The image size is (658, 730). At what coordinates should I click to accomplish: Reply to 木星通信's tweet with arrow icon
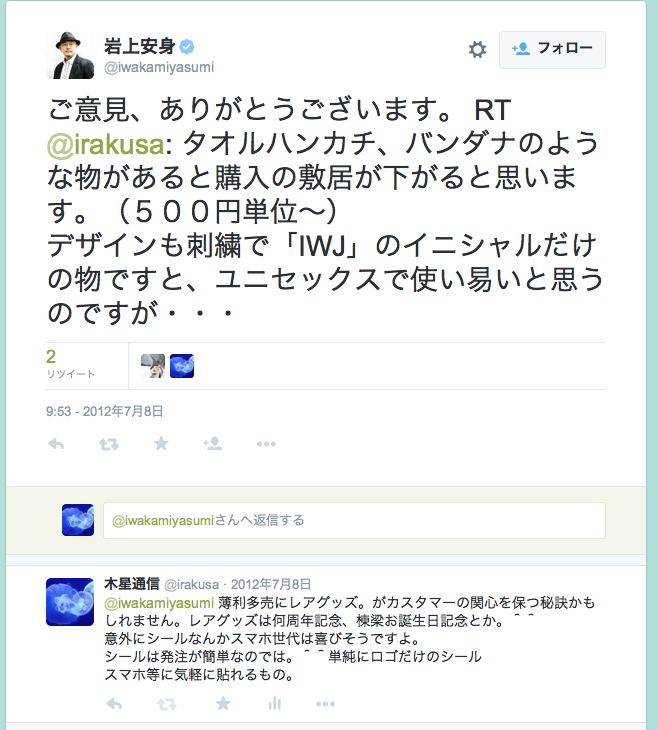[114, 703]
